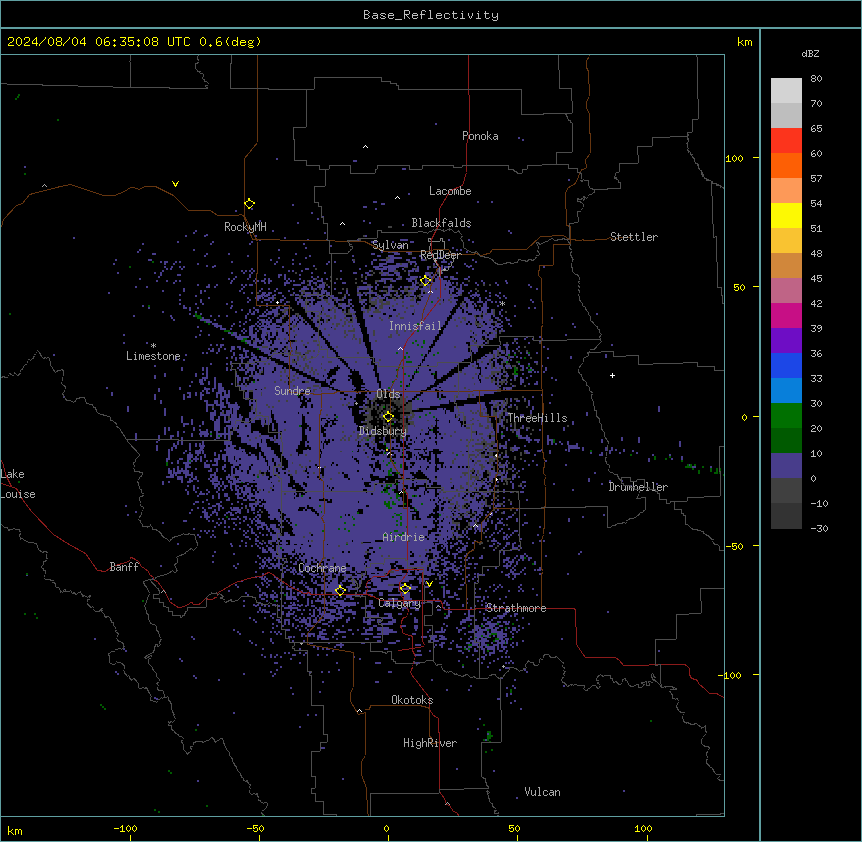Click the Vulcan city label
The height and width of the screenshot is (842, 862).
pos(543,792)
